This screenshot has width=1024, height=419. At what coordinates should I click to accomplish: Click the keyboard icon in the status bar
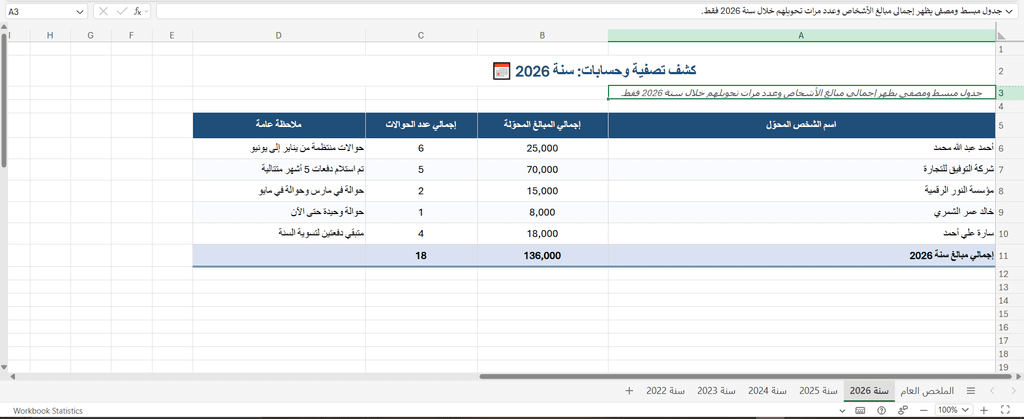[x=860, y=411]
